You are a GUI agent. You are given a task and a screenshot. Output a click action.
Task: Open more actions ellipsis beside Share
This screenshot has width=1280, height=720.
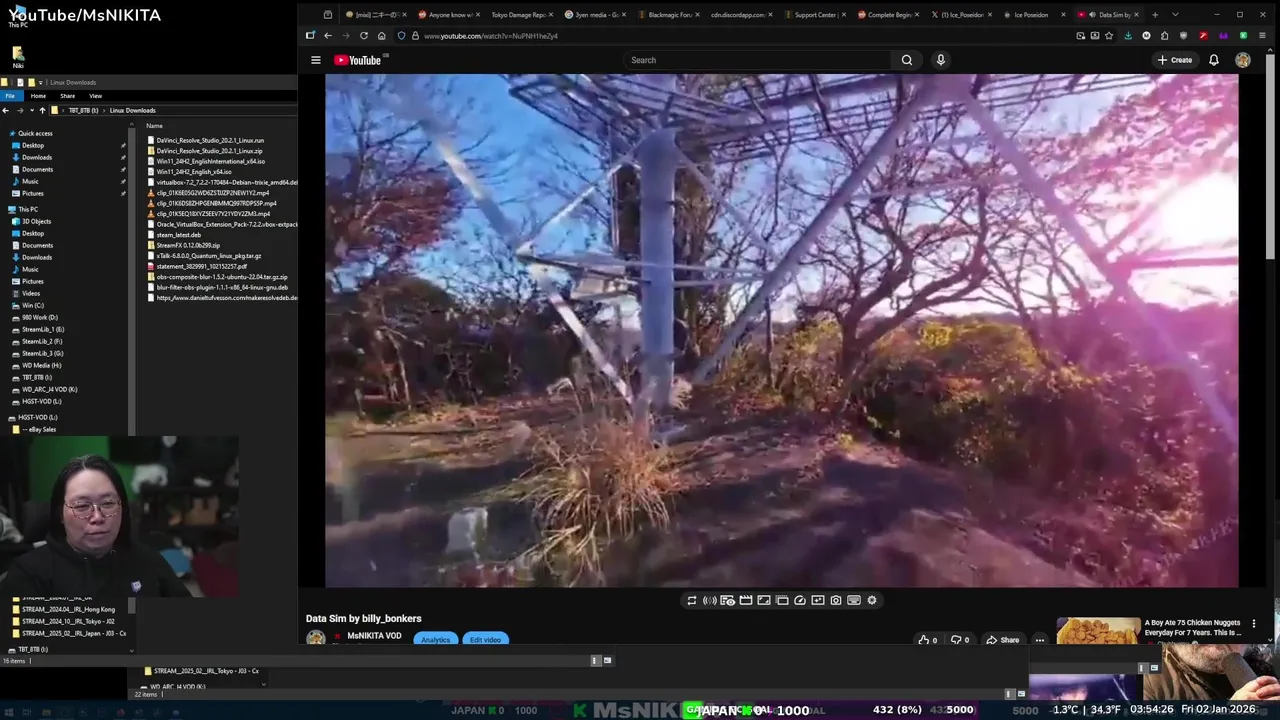click(x=1040, y=639)
